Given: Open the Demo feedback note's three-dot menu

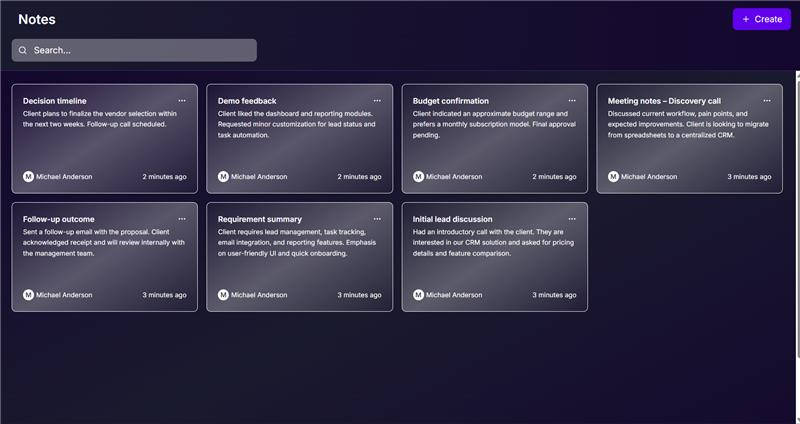Looking at the screenshot, I should [377, 101].
